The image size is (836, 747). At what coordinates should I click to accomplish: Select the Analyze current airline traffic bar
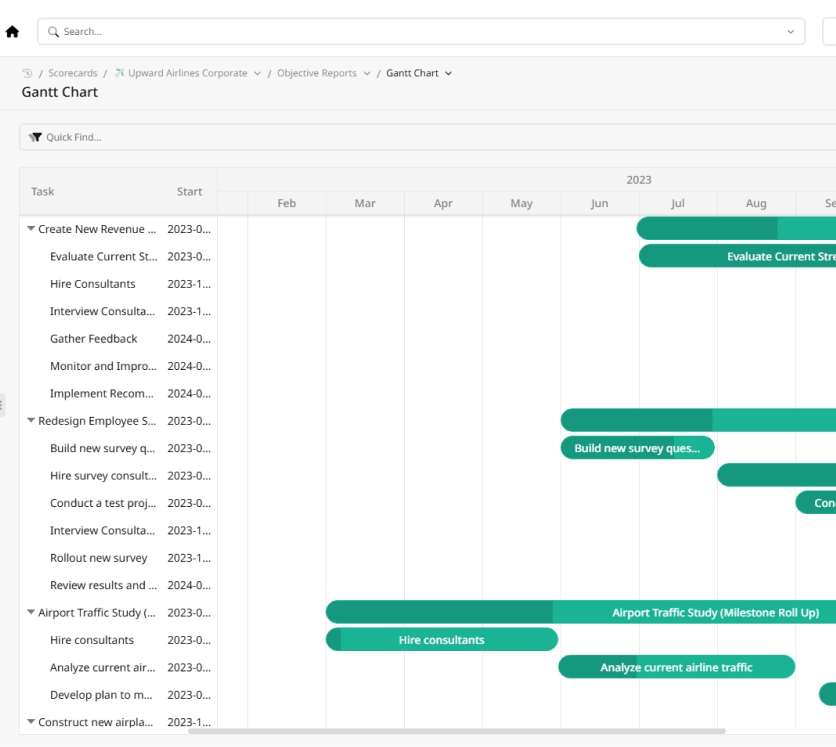(677, 667)
